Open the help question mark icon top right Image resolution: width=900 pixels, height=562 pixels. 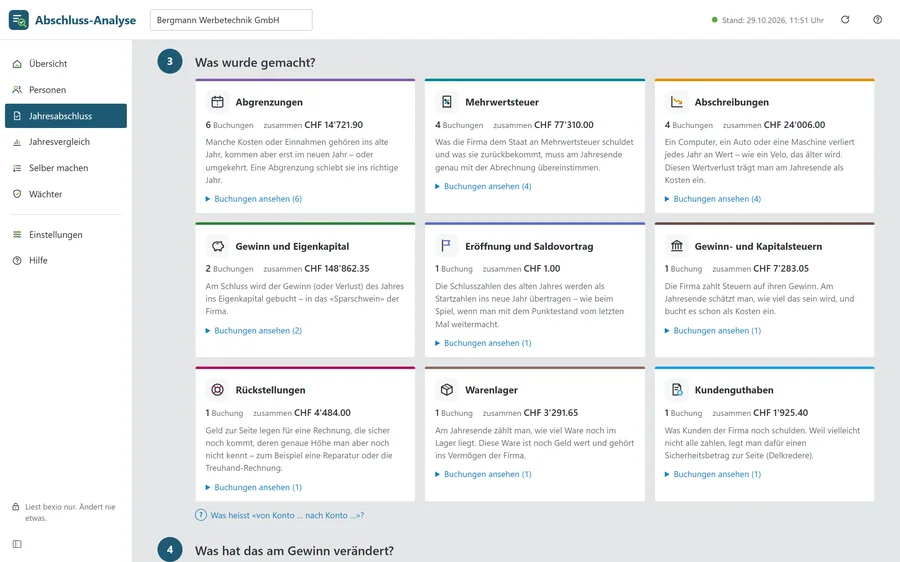[x=877, y=20]
